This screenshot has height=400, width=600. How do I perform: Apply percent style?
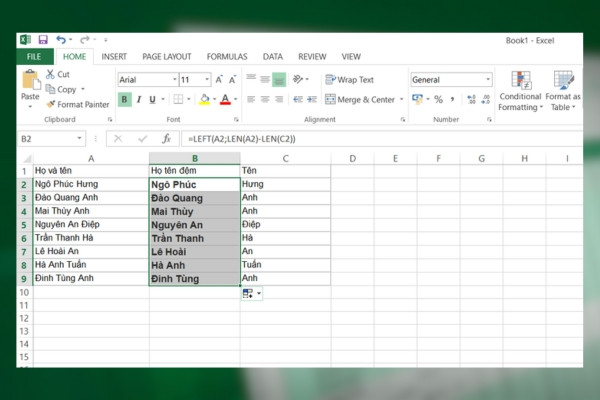click(x=439, y=100)
